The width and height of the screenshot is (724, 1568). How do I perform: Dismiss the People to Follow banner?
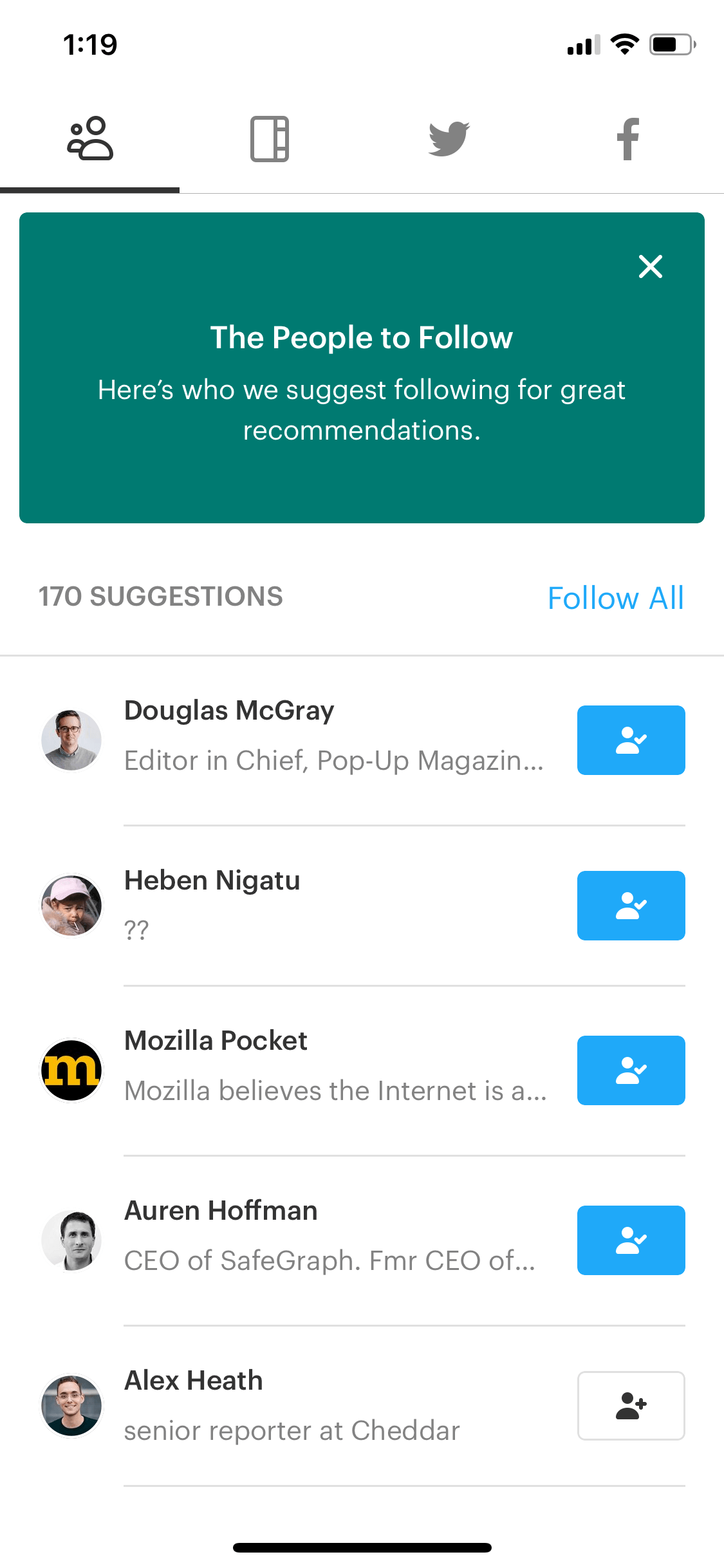[651, 266]
